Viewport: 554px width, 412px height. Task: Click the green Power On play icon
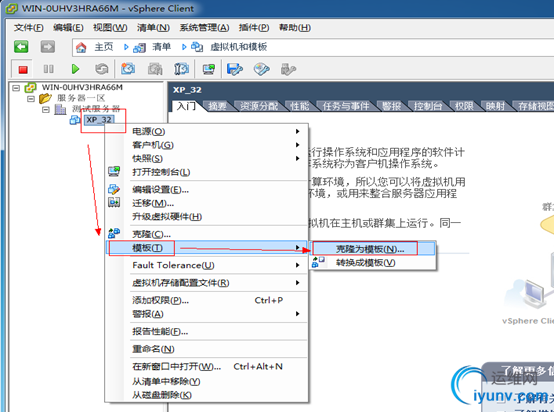pyautogui.click(x=75, y=69)
